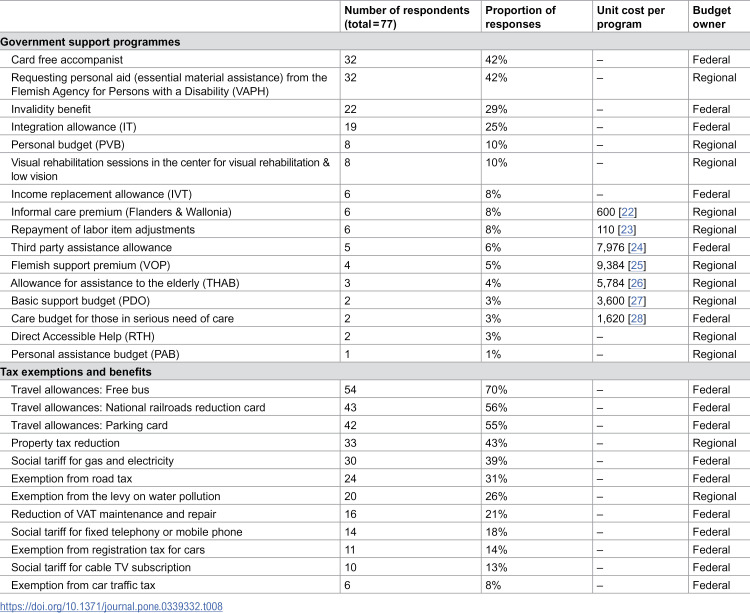Select the 'Number of respondents' column header

tap(407, 17)
